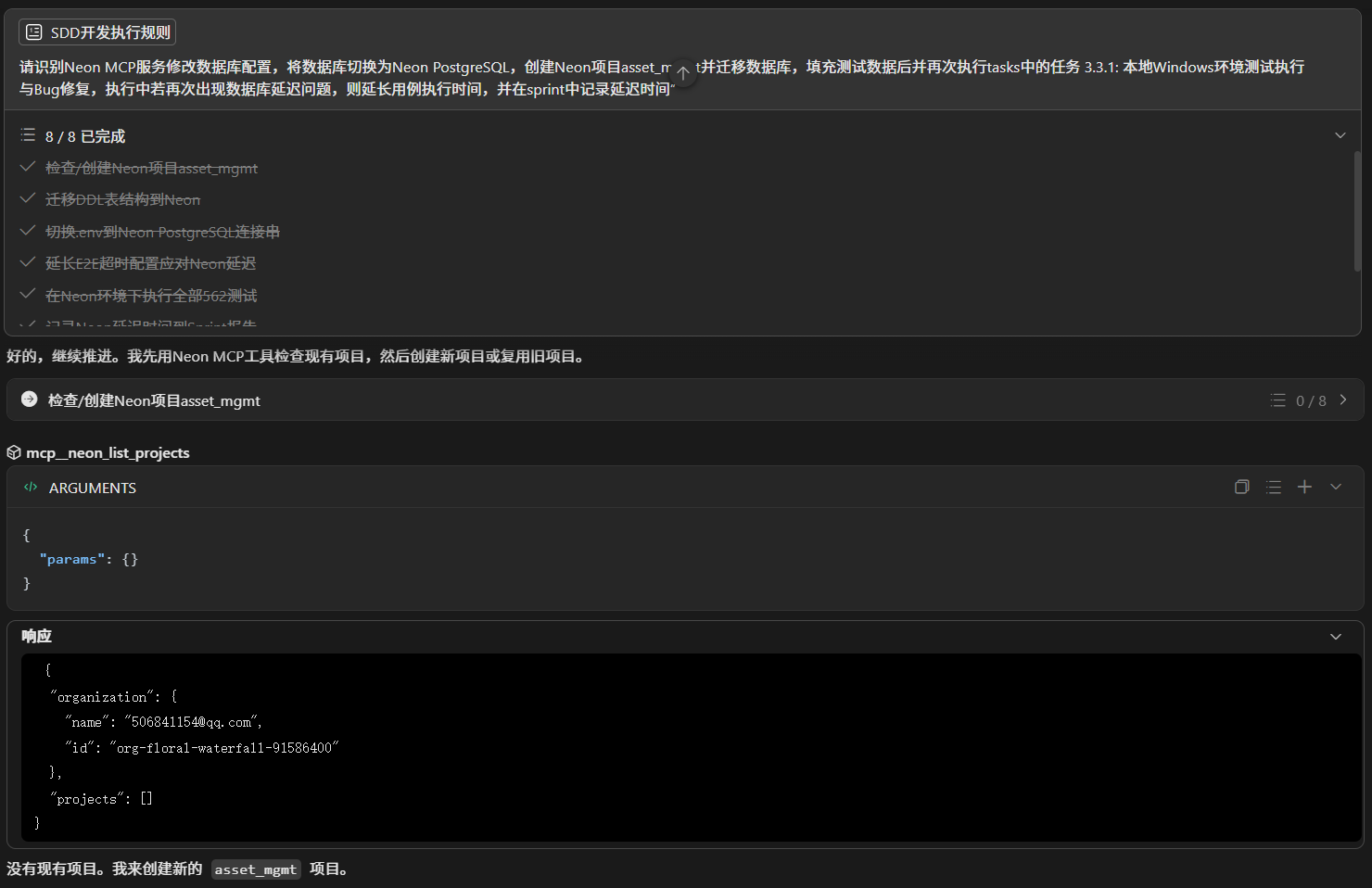The image size is (1372, 888).
Task: Toggle the 延长E2E超时配置应对Neon延迟 checkmark
Action: click(28, 262)
